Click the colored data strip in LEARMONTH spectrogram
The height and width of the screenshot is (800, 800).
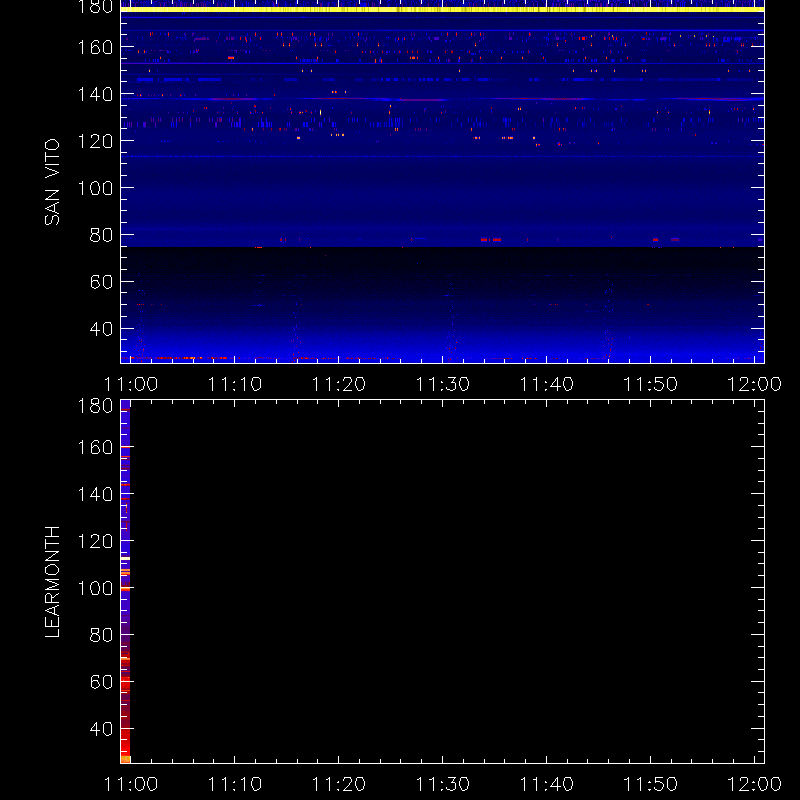tap(126, 582)
